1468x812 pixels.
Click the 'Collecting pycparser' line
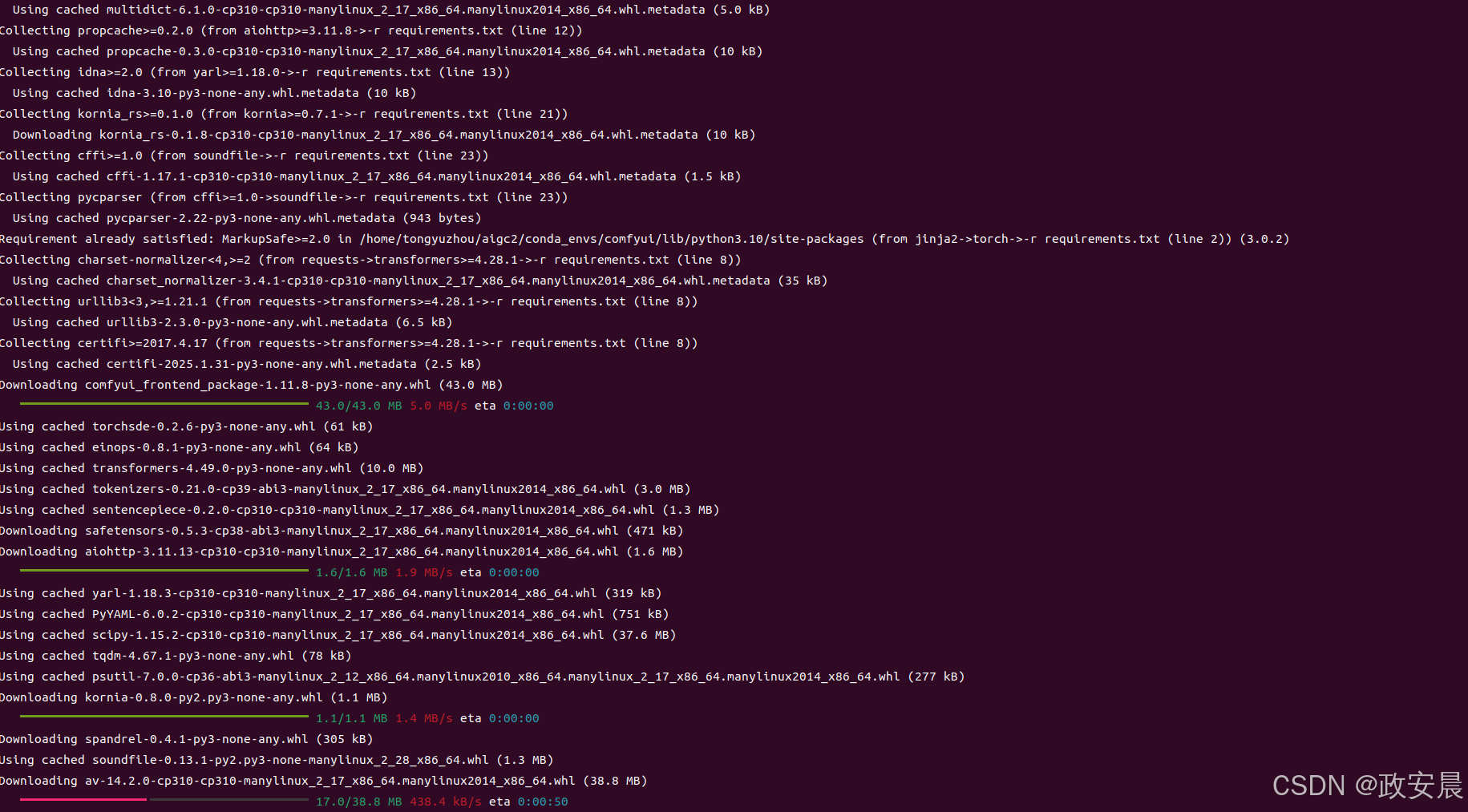(x=284, y=197)
